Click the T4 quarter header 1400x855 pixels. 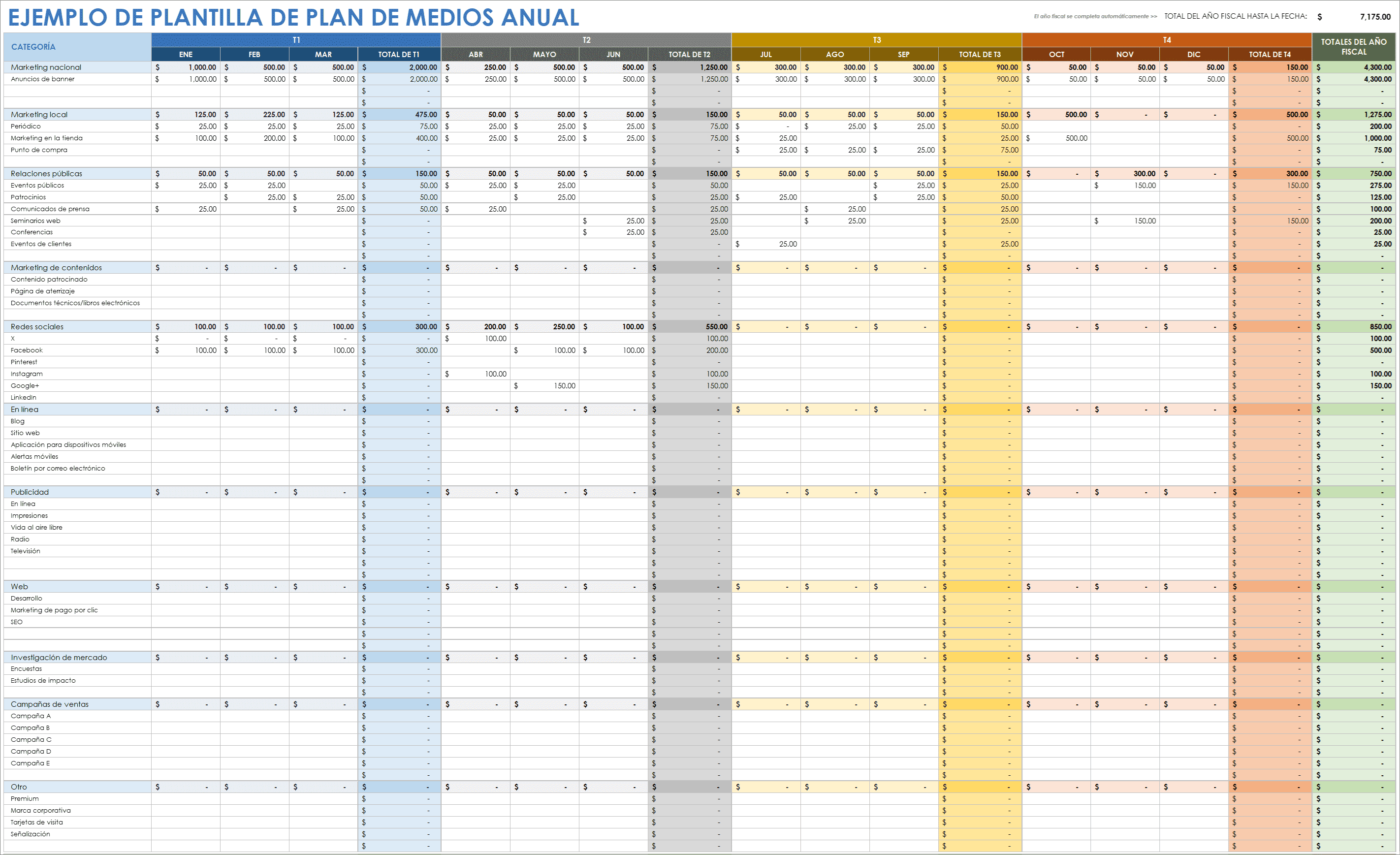click(x=1167, y=40)
